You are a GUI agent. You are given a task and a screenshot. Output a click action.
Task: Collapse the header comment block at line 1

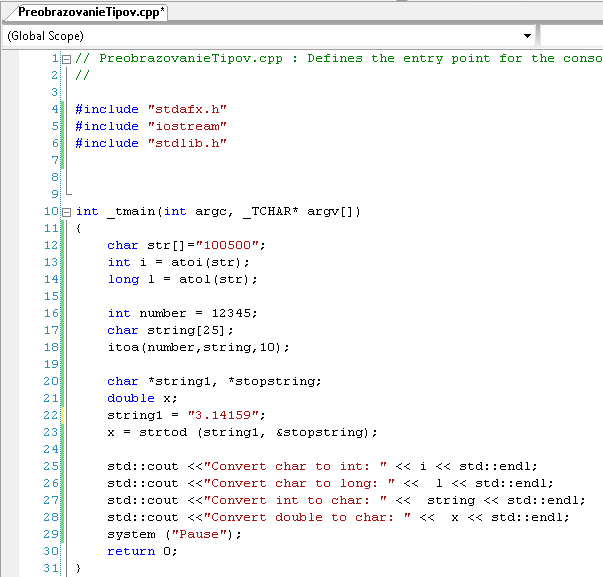click(67, 59)
